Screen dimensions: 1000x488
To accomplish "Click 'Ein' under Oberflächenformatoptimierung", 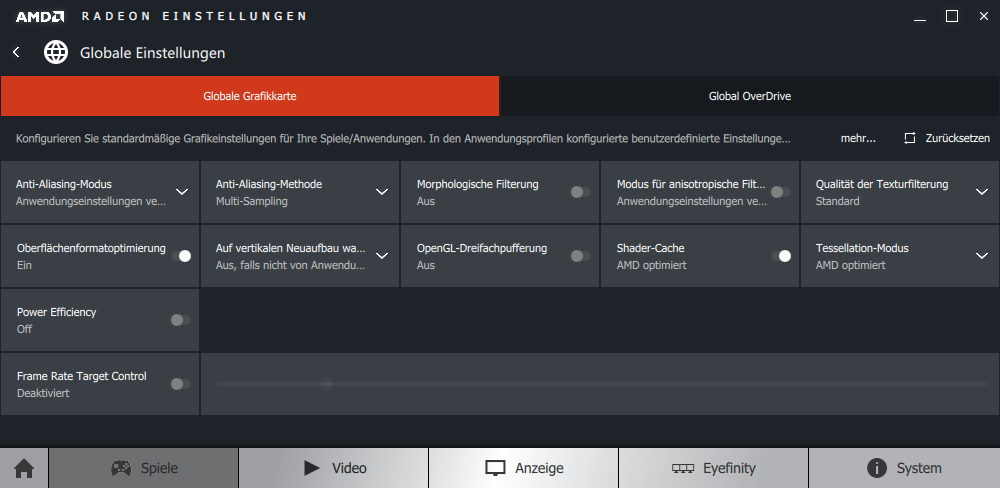I will pyautogui.click(x=24, y=265).
